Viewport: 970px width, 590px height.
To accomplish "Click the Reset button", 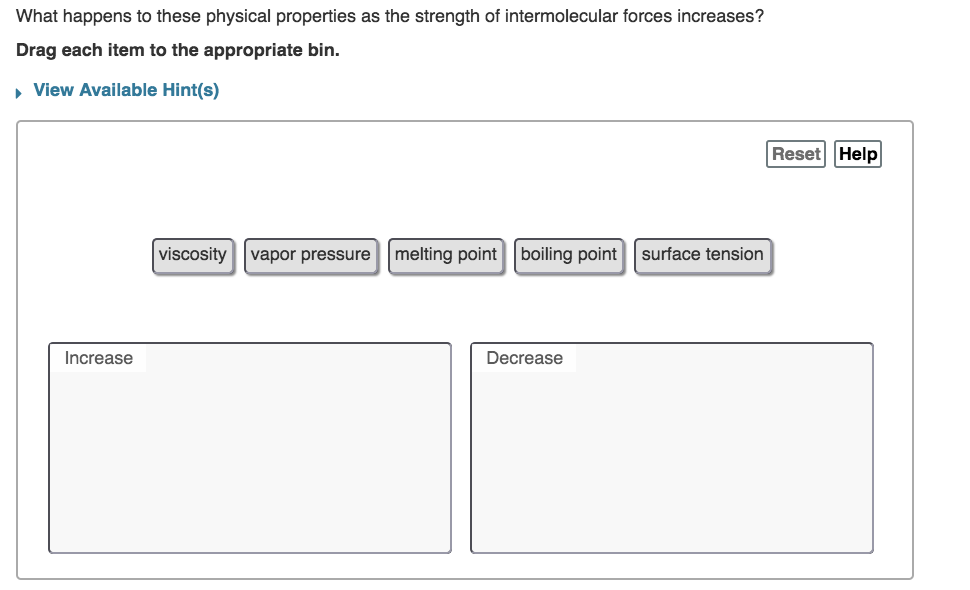I will pos(795,153).
